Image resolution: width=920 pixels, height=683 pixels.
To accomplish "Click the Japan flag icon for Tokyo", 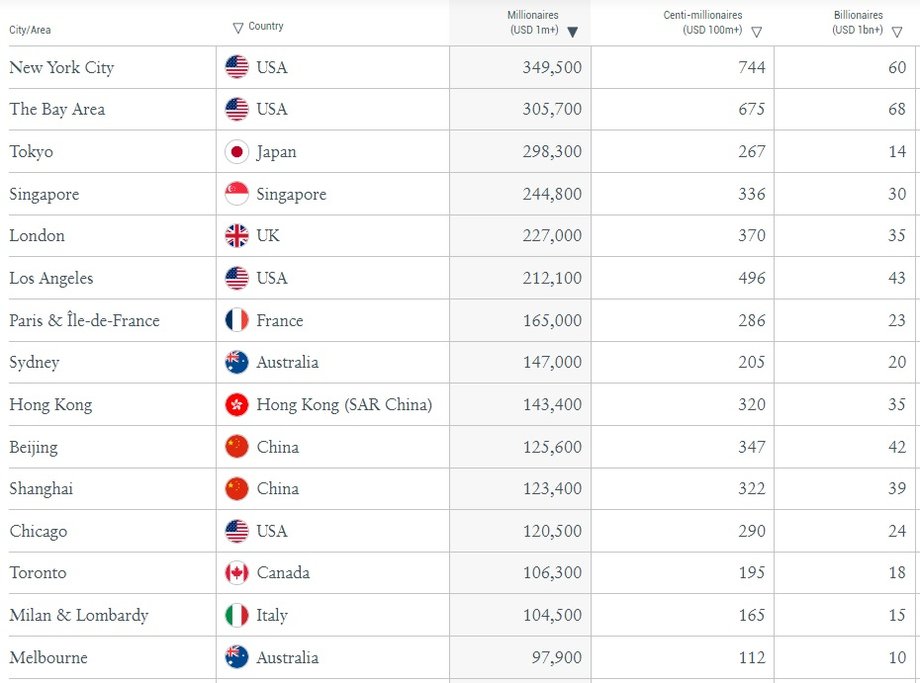I will [237, 152].
